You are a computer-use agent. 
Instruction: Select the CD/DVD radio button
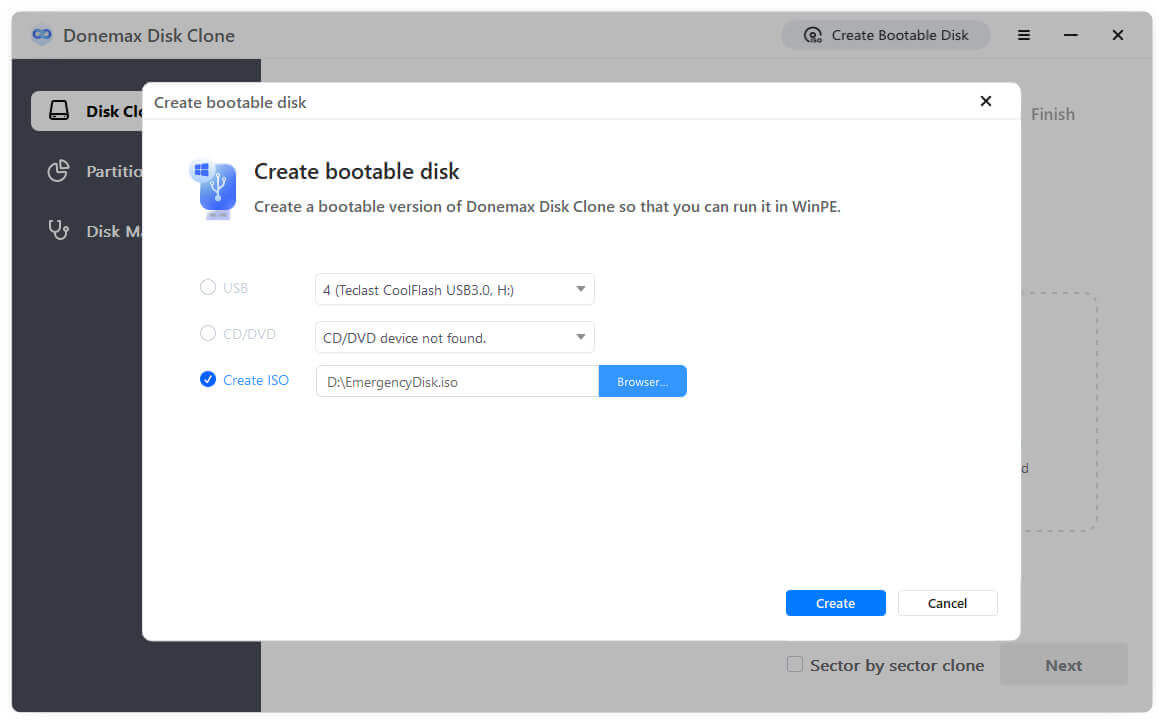coord(206,333)
